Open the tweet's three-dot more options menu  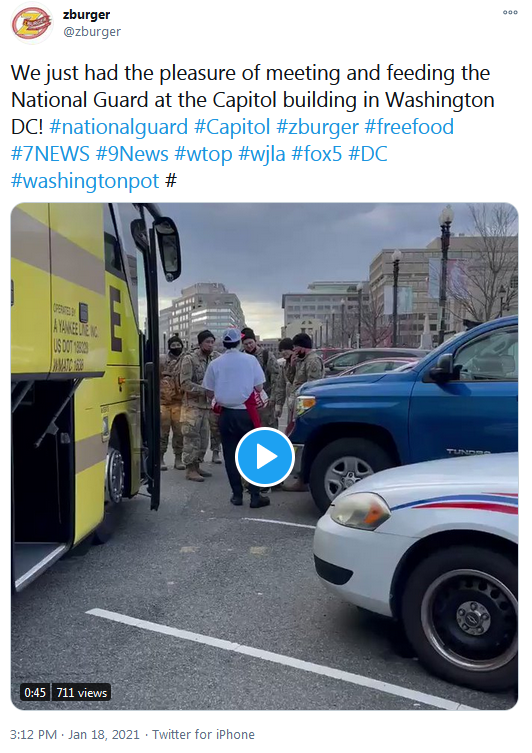tap(510, 12)
